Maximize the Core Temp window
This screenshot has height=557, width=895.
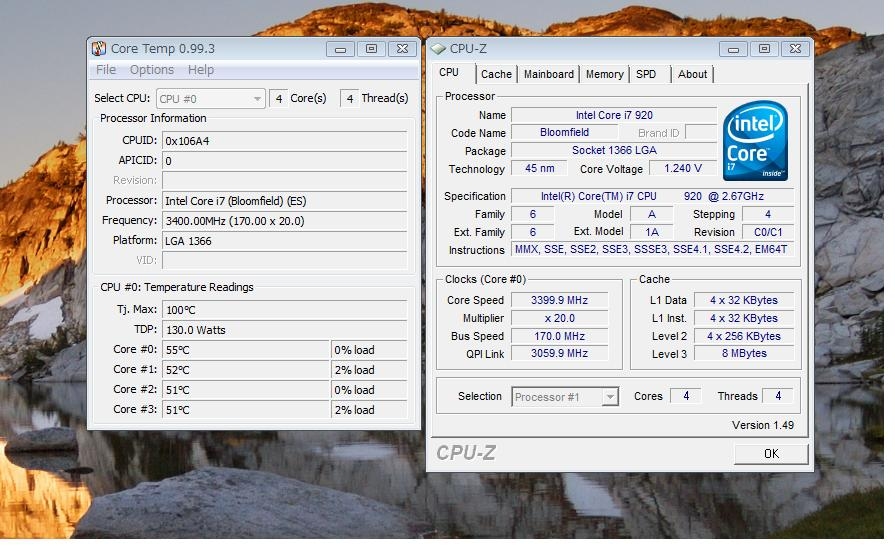tap(372, 49)
